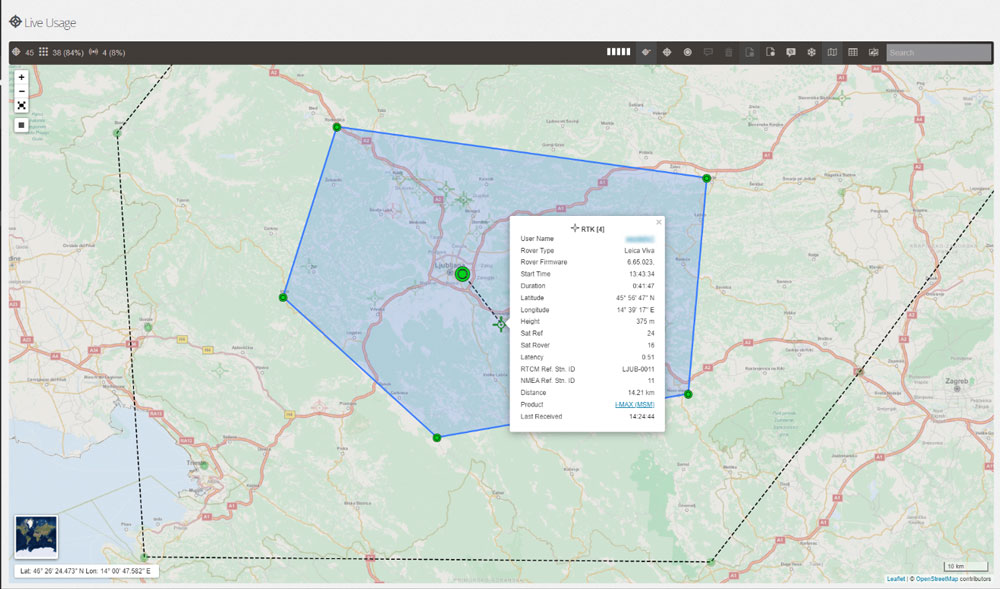Open the table grid view icon
This screenshot has width=1000, height=589.
click(853, 52)
